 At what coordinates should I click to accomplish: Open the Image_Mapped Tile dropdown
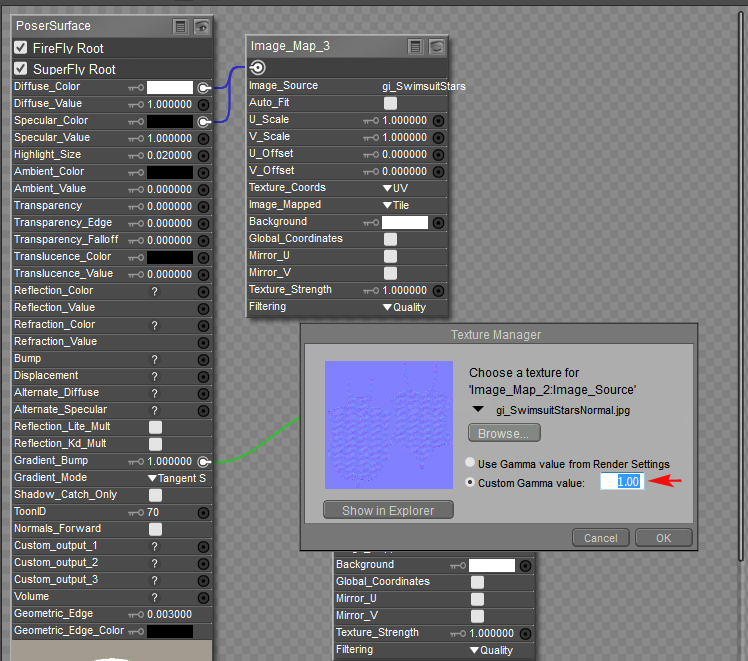click(x=396, y=205)
